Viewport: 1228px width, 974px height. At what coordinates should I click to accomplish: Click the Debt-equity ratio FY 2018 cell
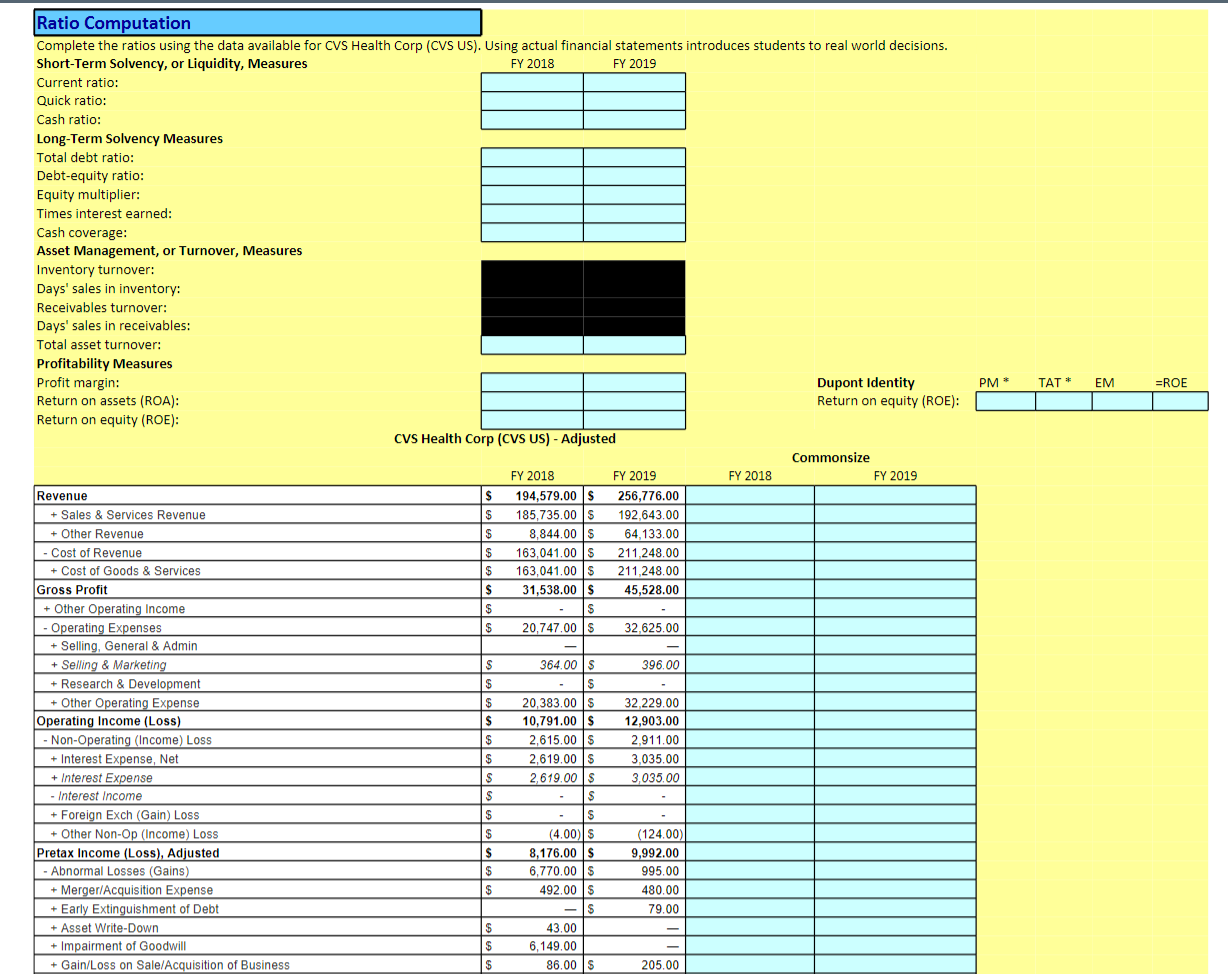531,175
